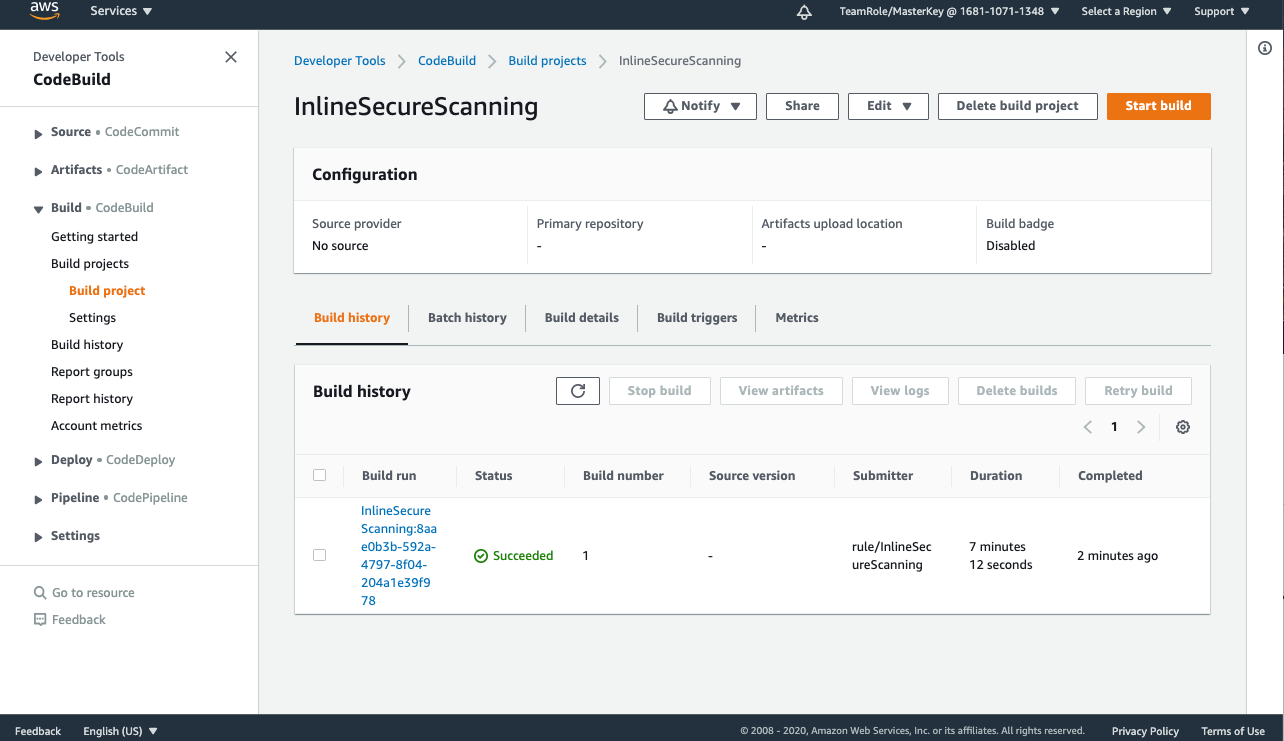Click the '7 minutes 12 seconds' duration cell
This screenshot has height=741, width=1284.
pyautogui.click(x=1001, y=556)
